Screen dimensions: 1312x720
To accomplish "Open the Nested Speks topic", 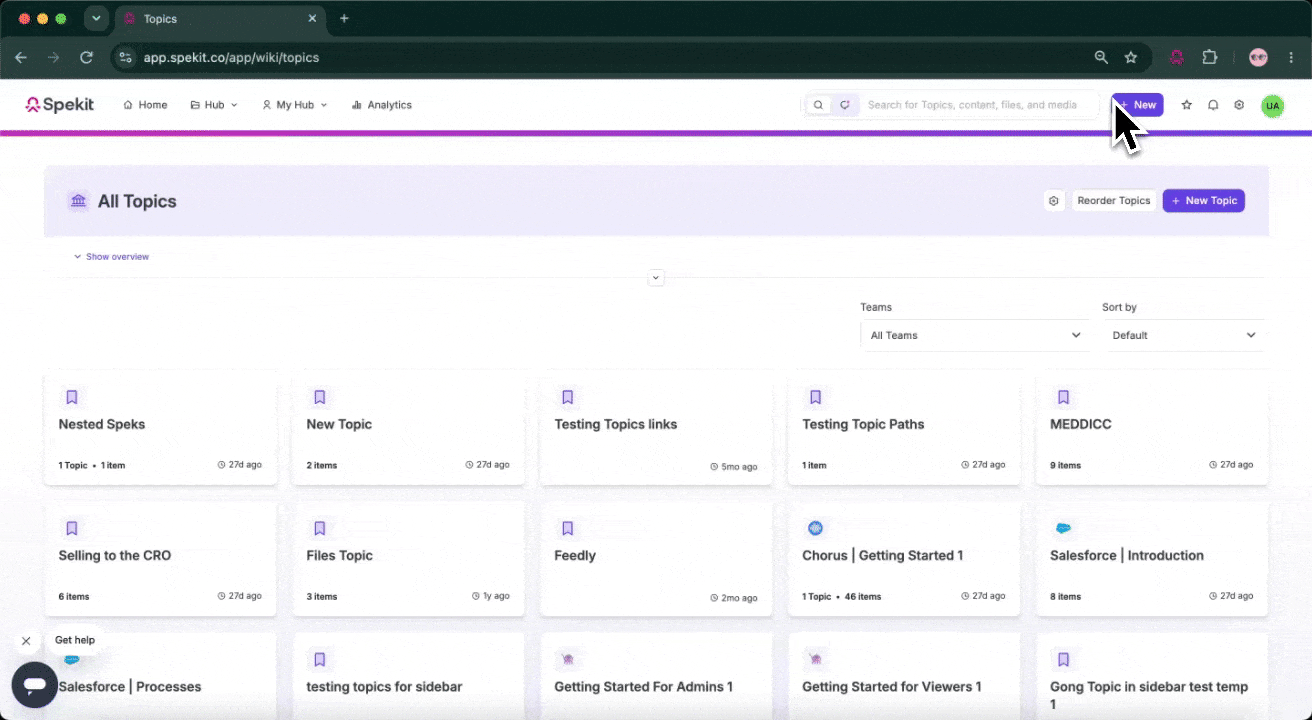I will tap(102, 424).
